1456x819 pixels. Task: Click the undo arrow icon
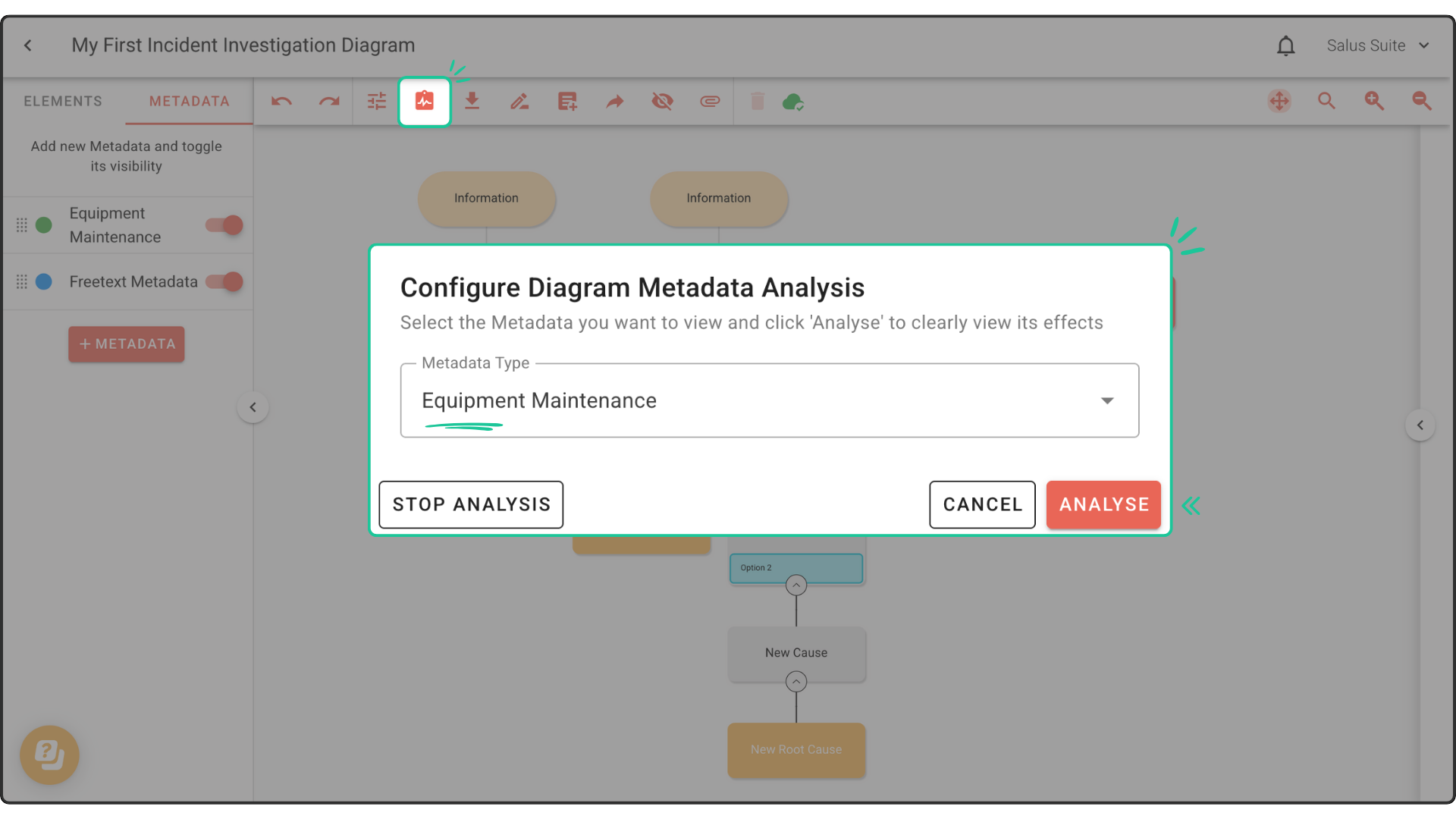coord(281,101)
